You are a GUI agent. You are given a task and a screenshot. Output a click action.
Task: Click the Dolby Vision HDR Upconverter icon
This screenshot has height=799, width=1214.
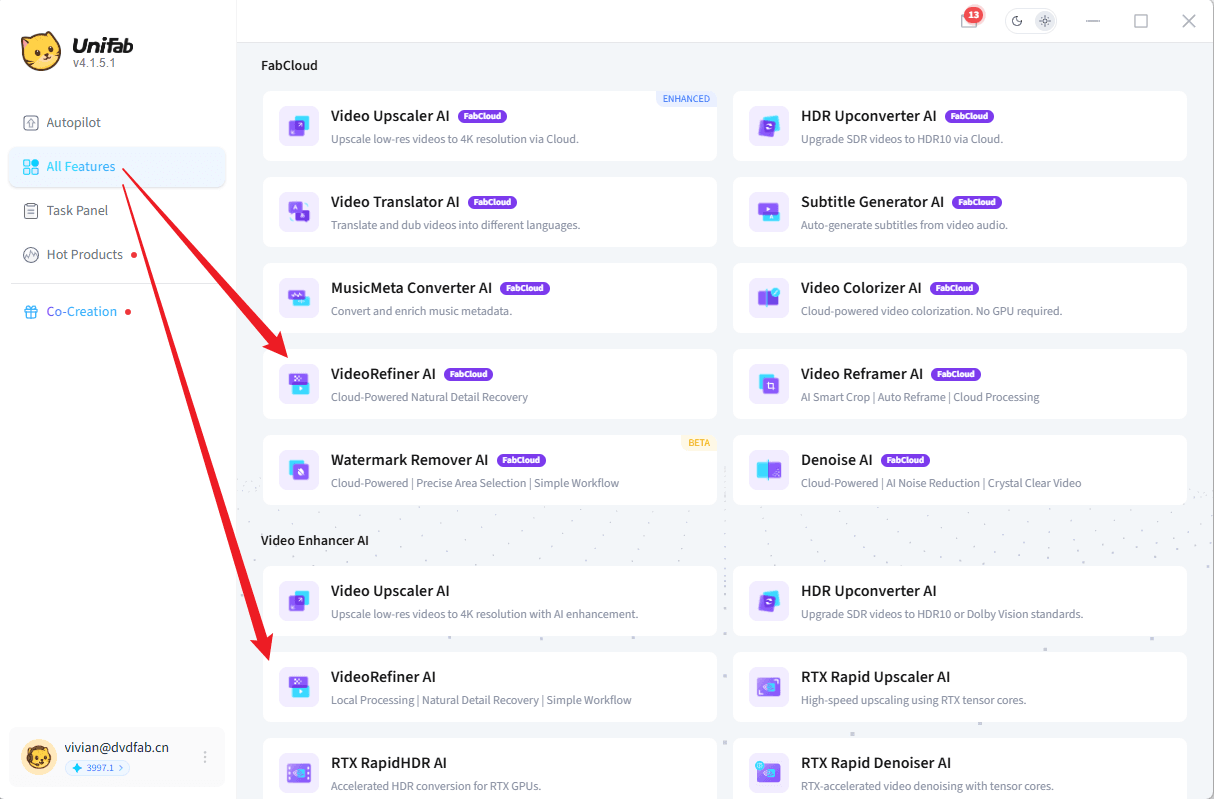click(x=769, y=601)
